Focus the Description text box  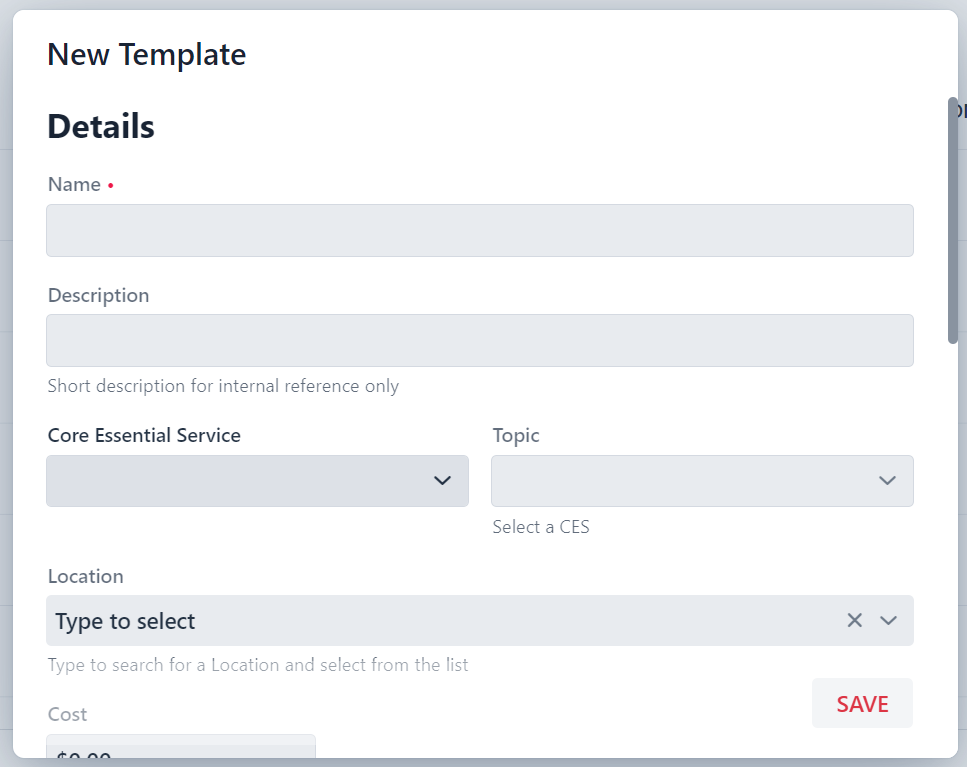pyautogui.click(x=479, y=341)
